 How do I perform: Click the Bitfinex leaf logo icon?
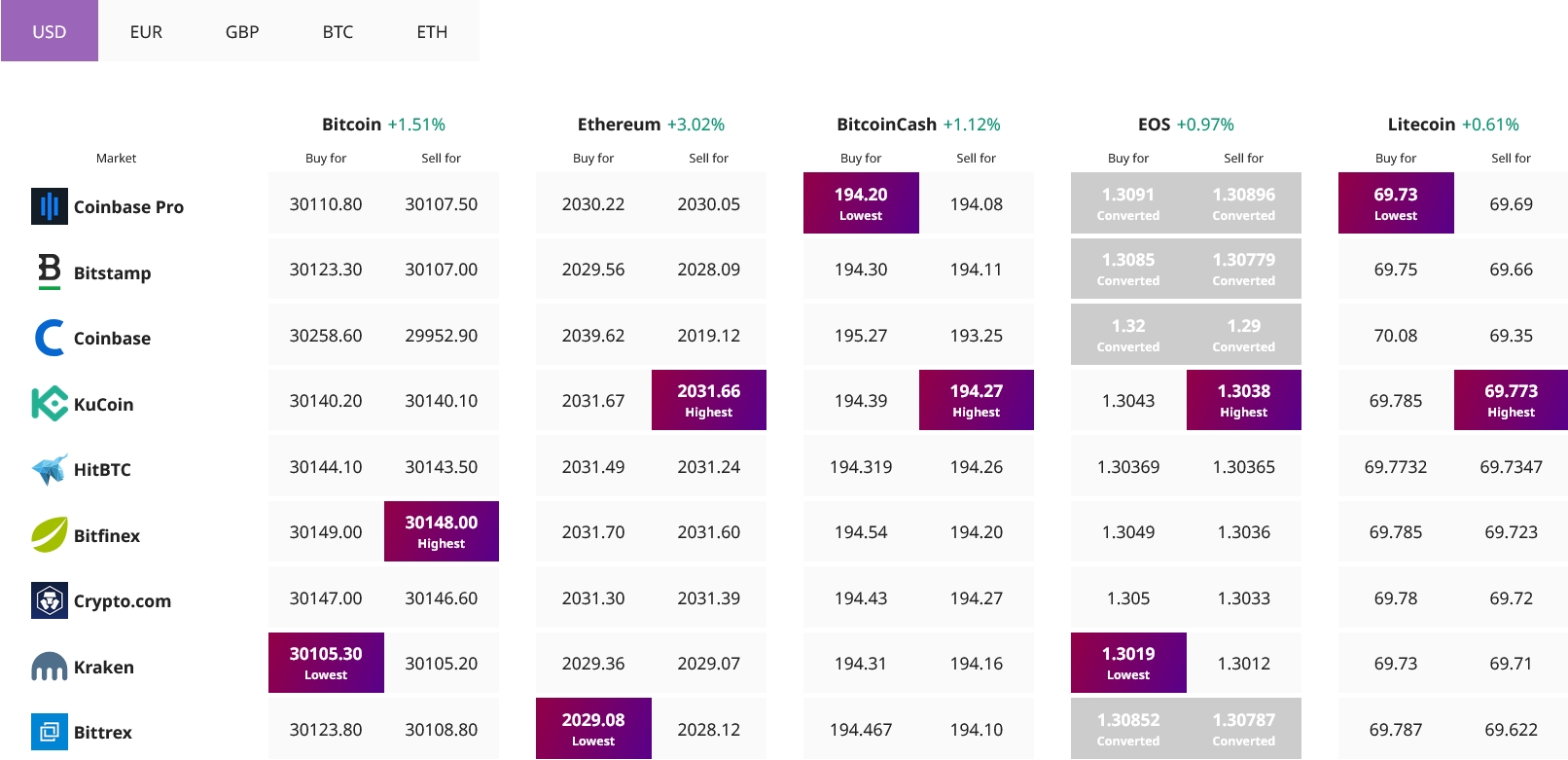pos(50,535)
